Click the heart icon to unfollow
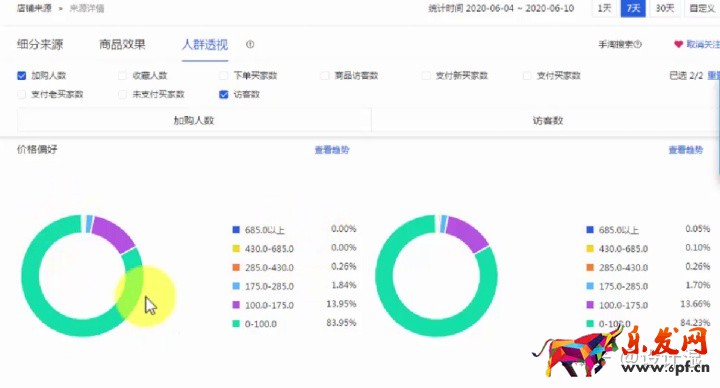This screenshot has width=720, height=388. point(678,44)
